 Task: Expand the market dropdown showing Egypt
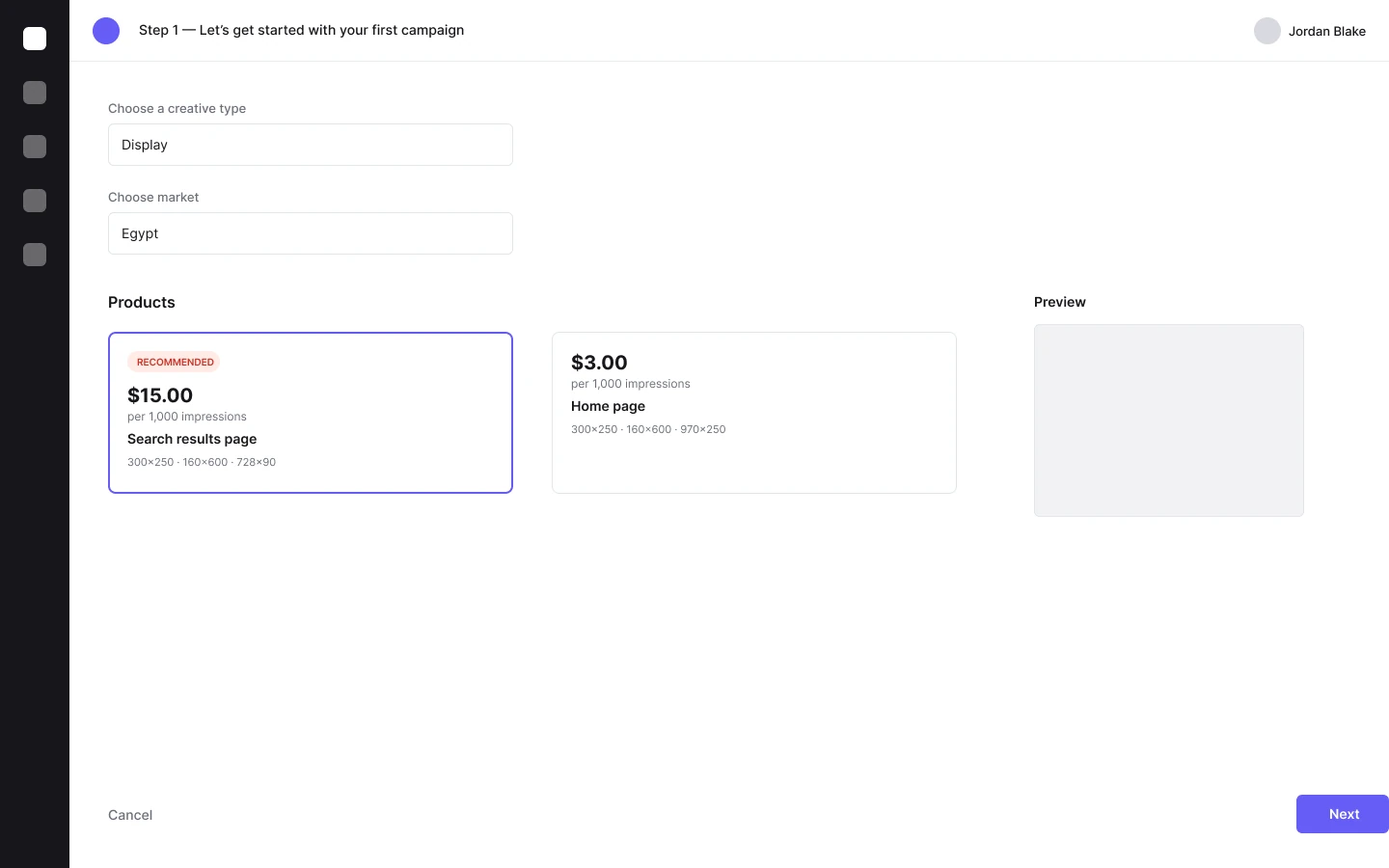311,233
